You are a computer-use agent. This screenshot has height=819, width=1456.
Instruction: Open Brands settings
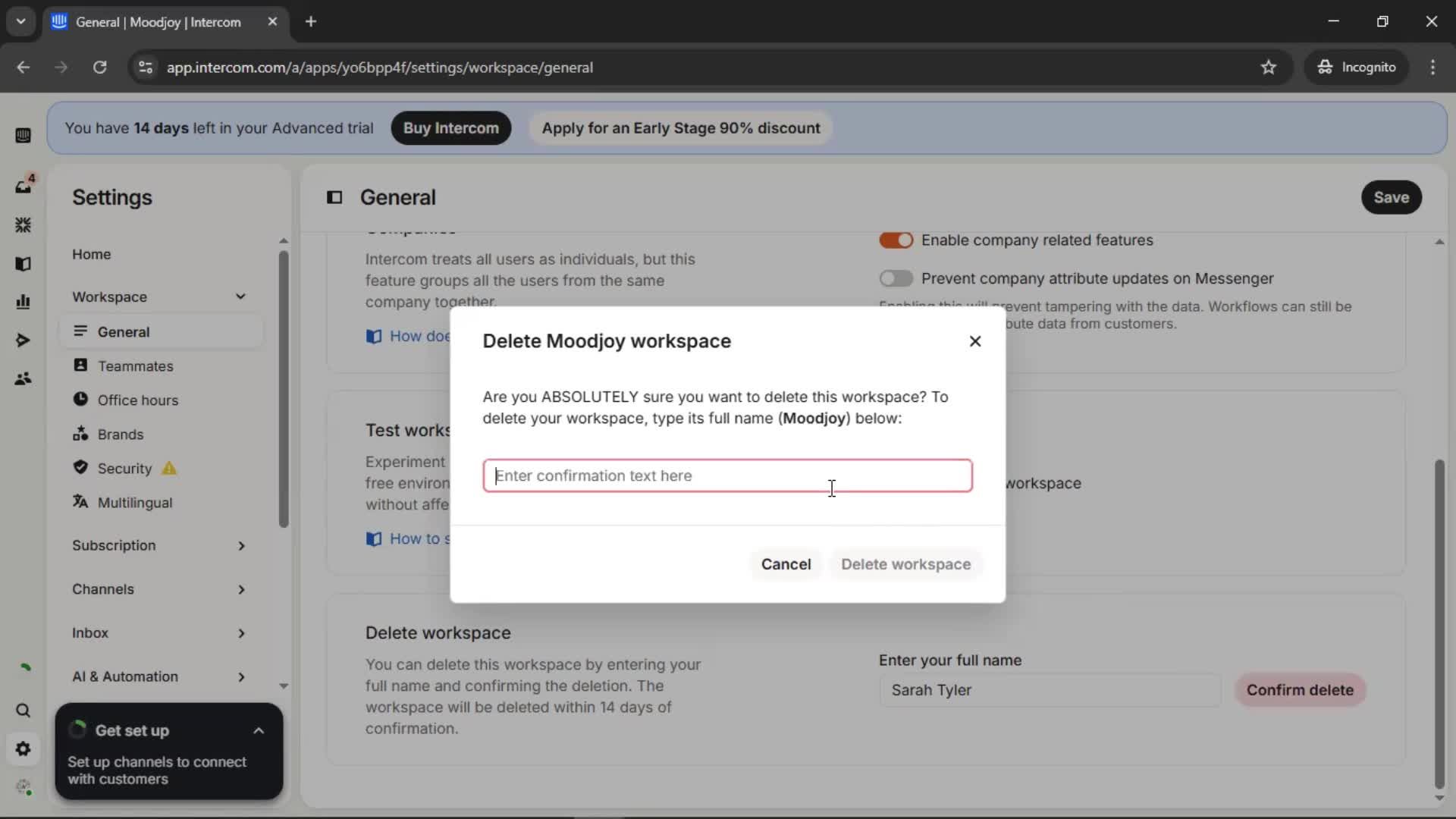(120, 435)
